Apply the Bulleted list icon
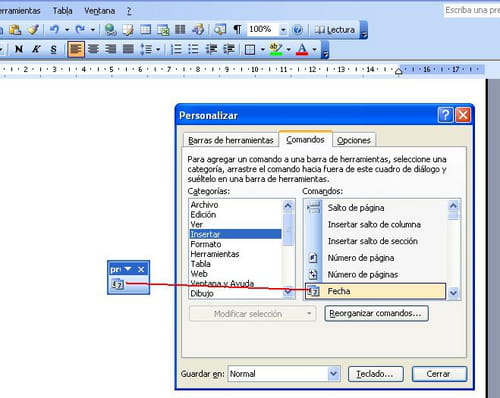Viewport: 500px width, 398px height. [x=193, y=49]
